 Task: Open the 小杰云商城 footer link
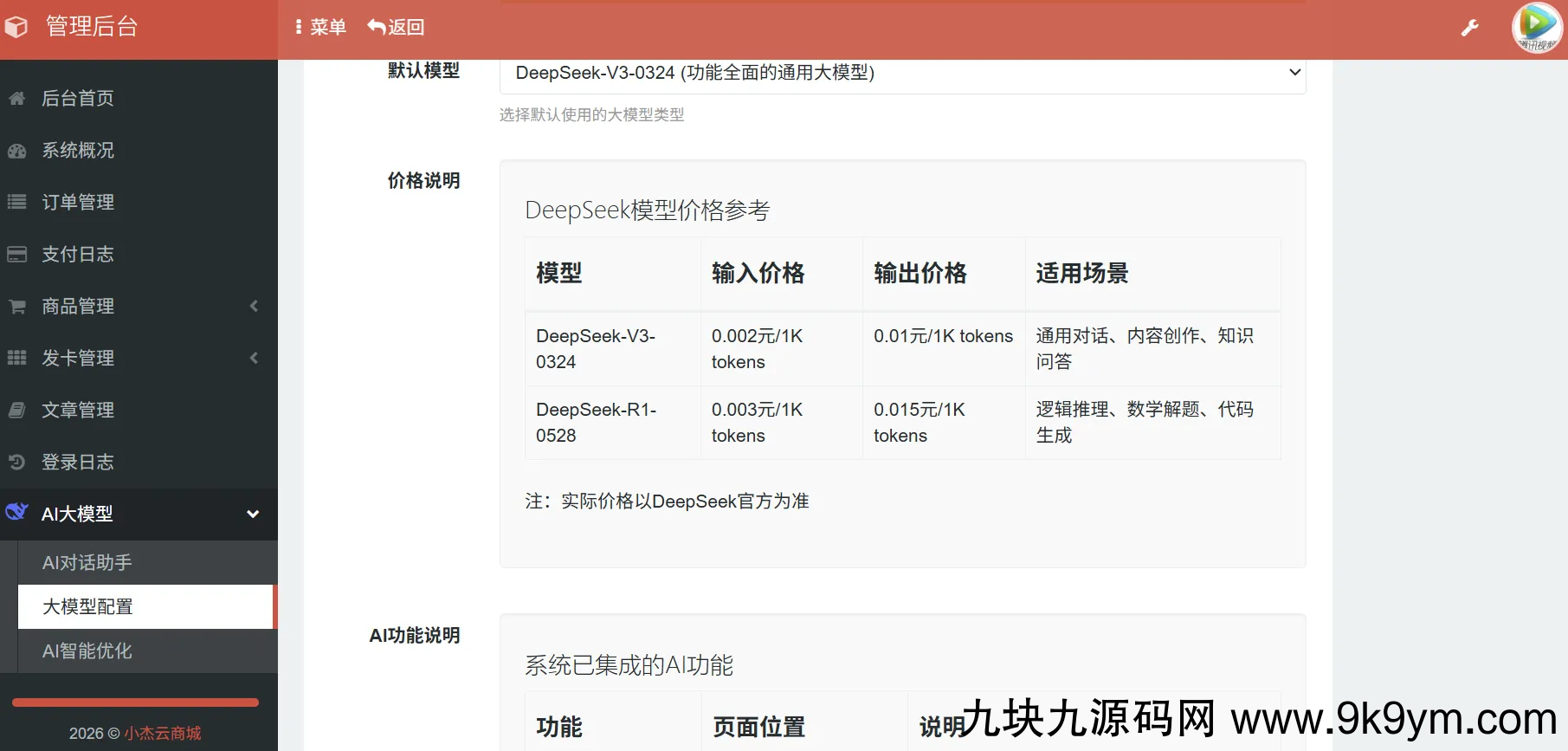pos(162,734)
